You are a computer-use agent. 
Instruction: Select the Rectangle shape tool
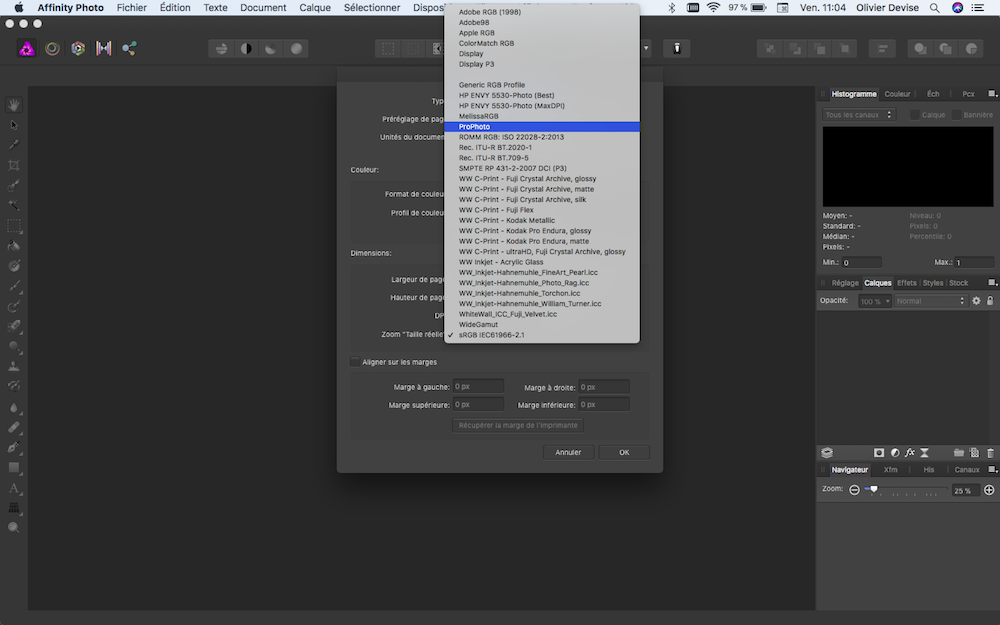13,468
